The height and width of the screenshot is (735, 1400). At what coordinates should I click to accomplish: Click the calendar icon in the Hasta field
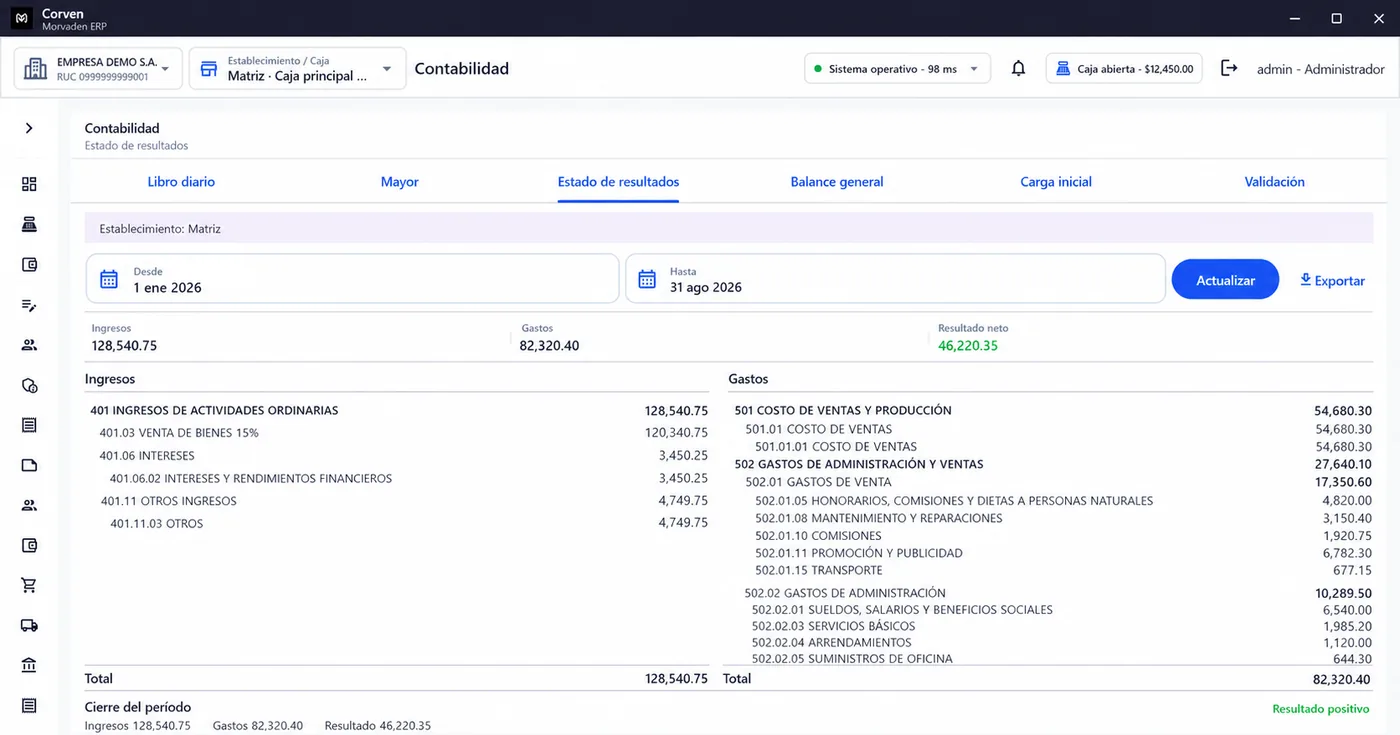[647, 279]
